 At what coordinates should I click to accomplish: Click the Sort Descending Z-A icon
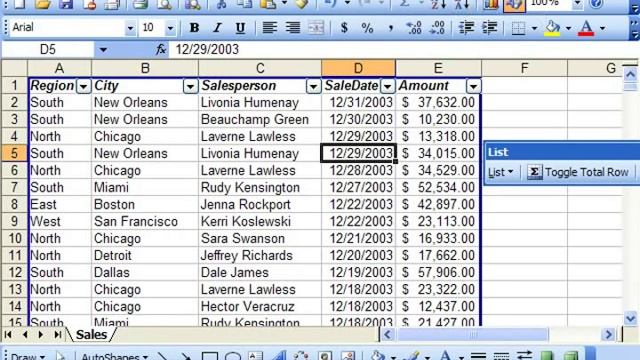[x=462, y=5]
